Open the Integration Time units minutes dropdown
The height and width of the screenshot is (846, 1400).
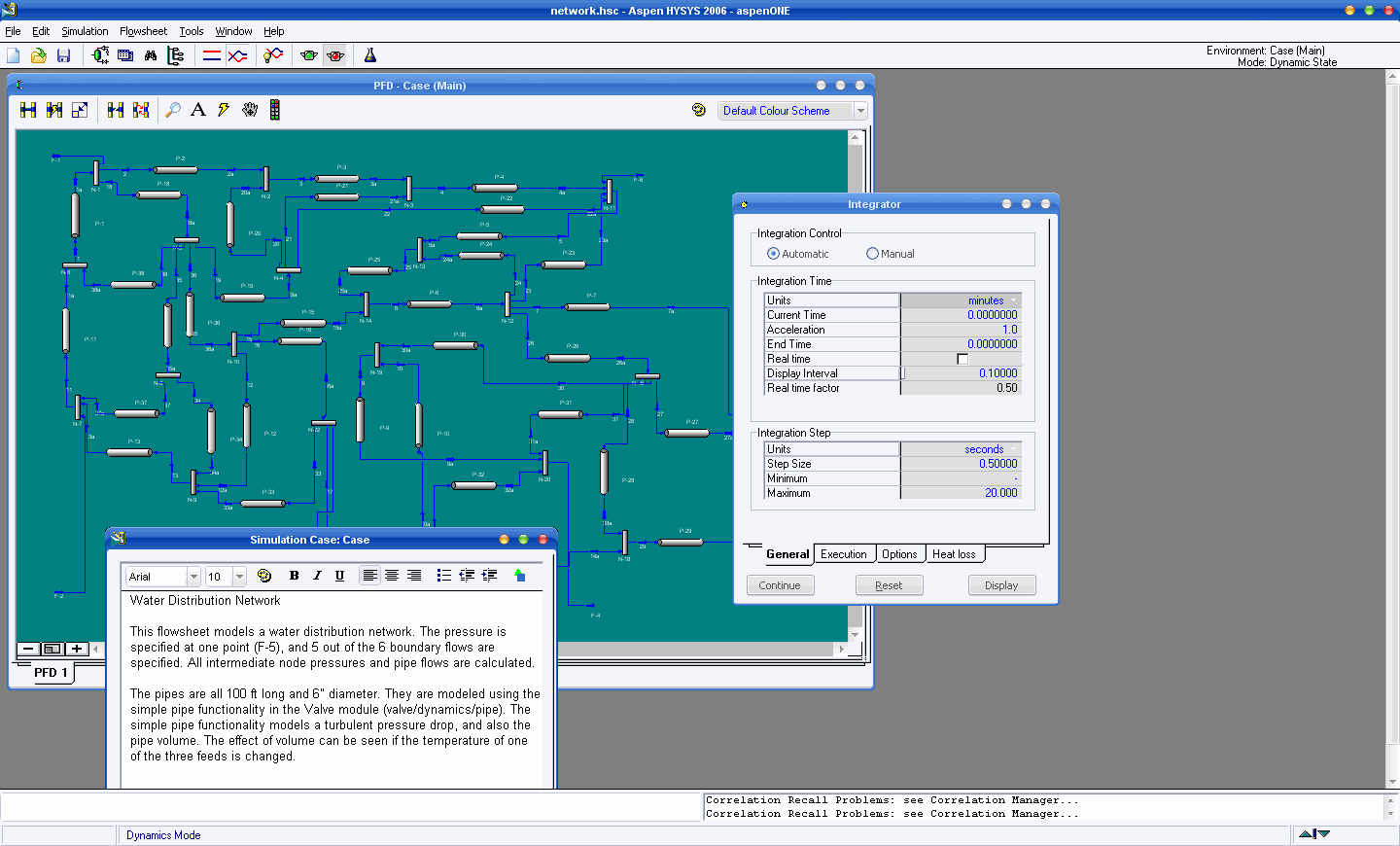tap(1014, 300)
